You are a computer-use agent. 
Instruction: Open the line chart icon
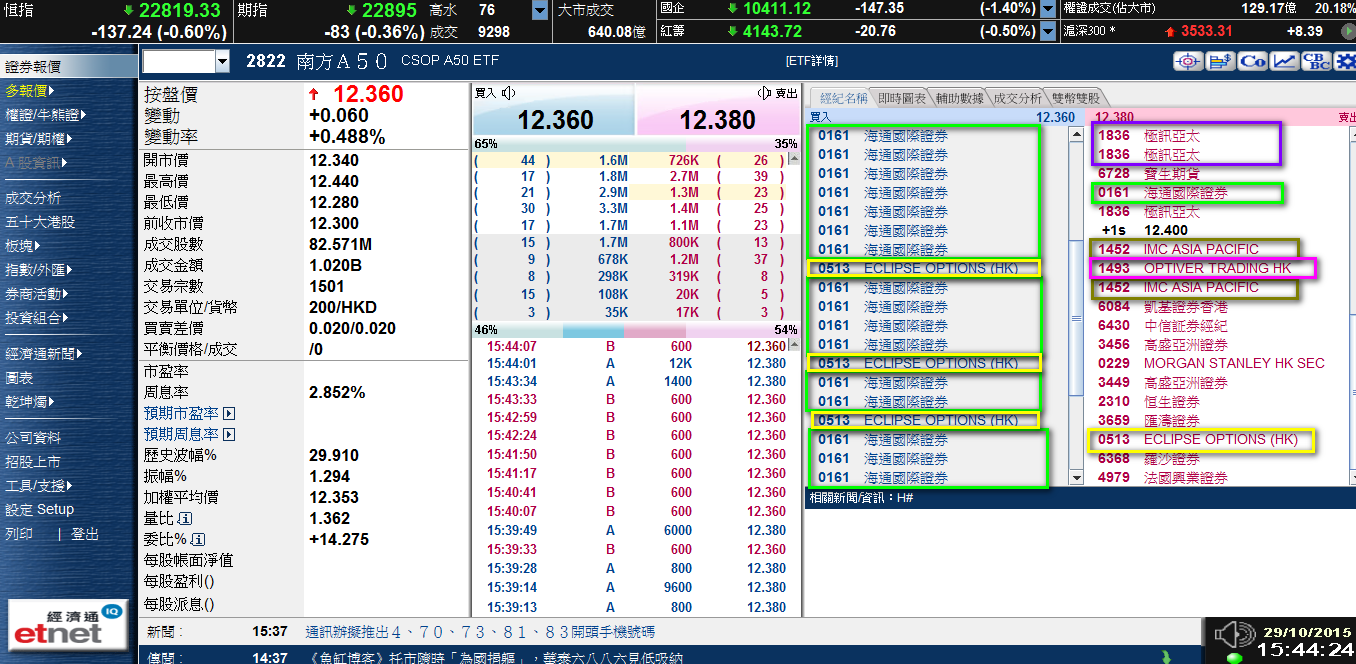(x=1284, y=61)
